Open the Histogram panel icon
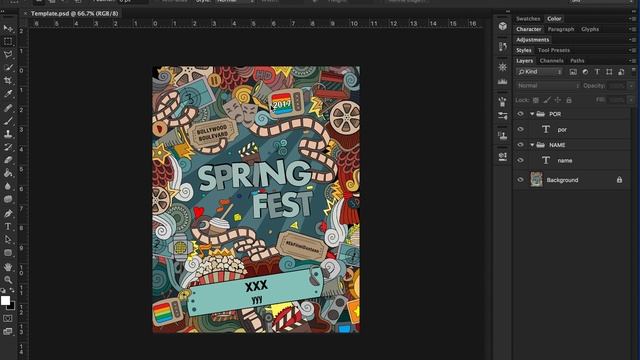640x360 pixels. [x=502, y=82]
